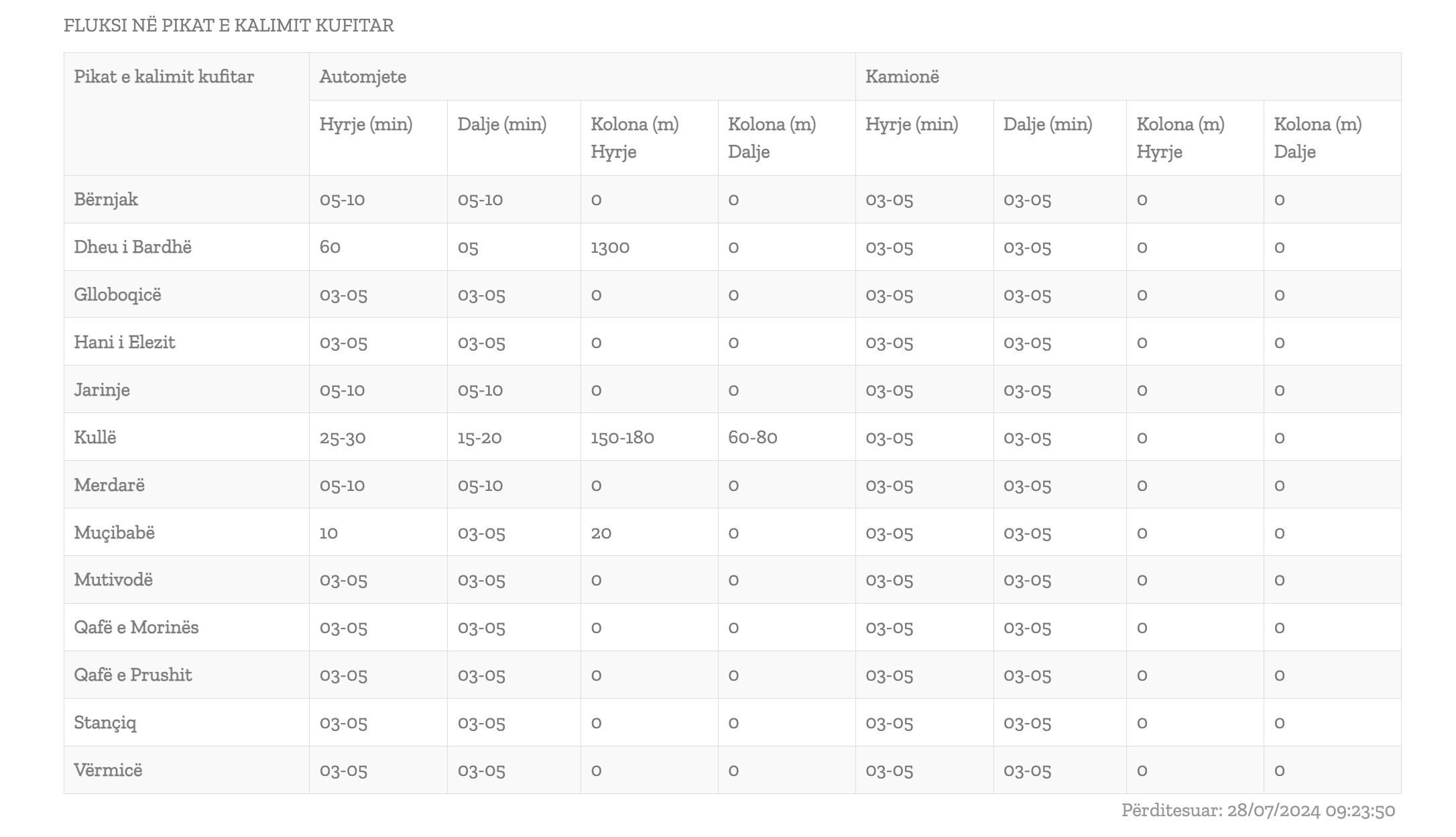This screenshot has height=837, width=1456.
Task: Click the 25-30 entry time for Kullë
Action: pos(343,437)
